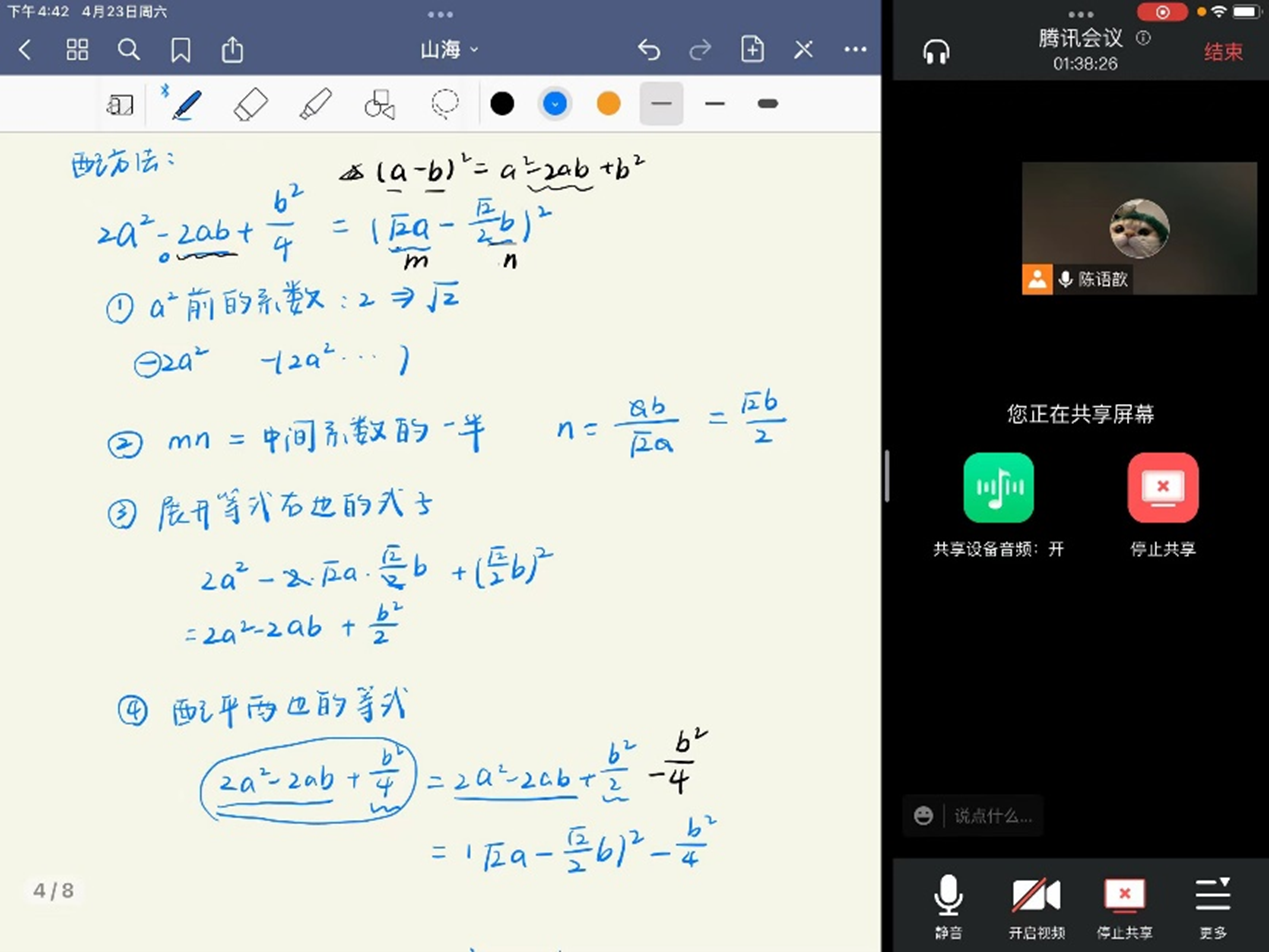Choose the orange pen color
This screenshot has height=952, width=1269.
point(608,104)
